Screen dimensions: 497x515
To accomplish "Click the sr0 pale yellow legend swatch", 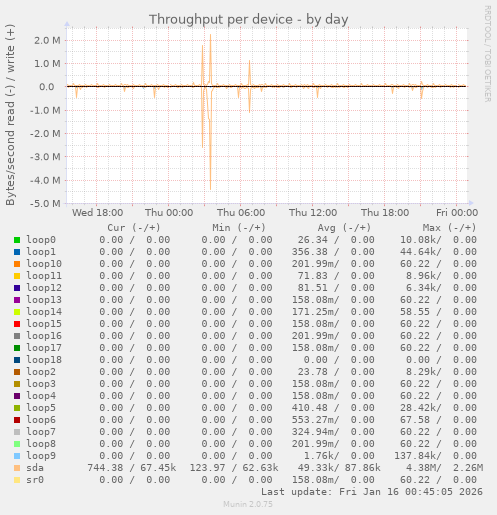I will click(x=17, y=480).
